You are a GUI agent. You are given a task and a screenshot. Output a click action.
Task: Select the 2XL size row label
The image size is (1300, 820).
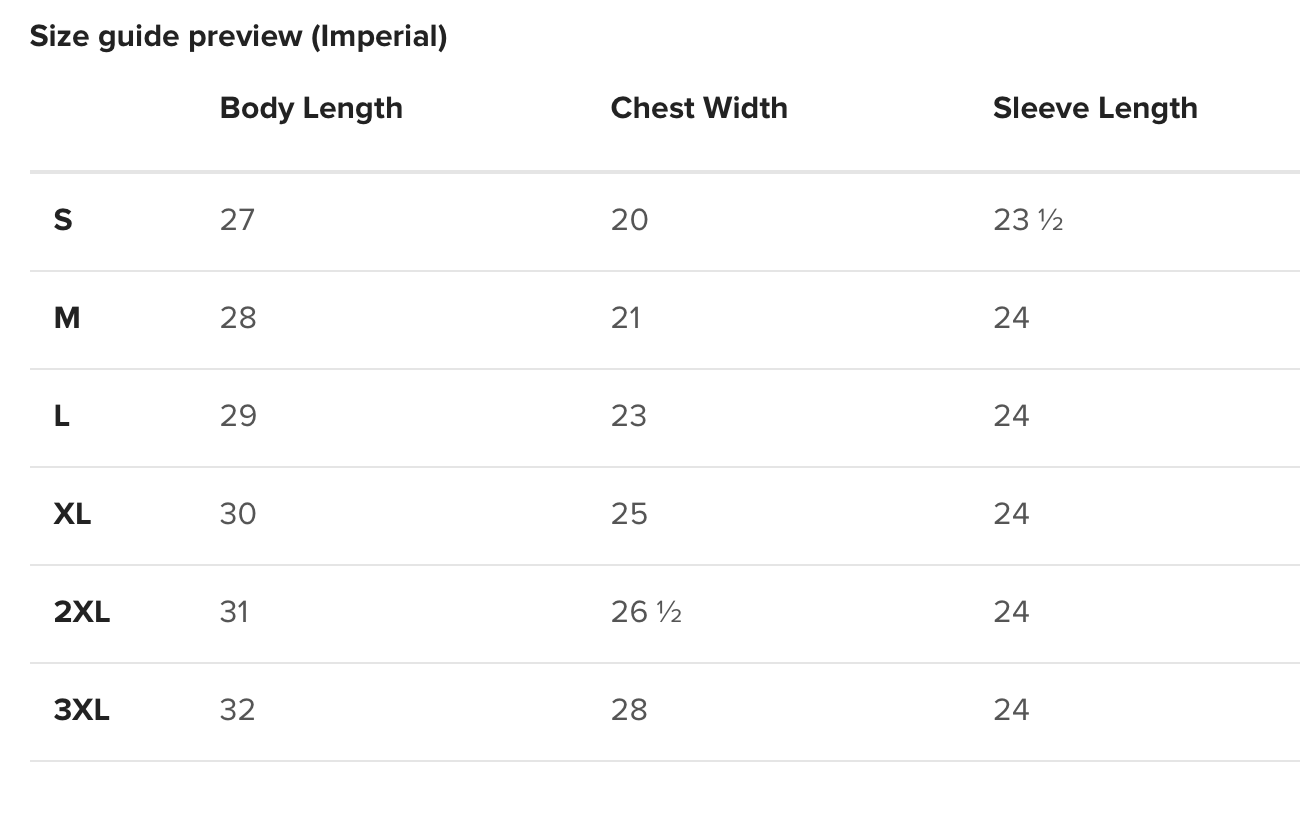(x=82, y=612)
